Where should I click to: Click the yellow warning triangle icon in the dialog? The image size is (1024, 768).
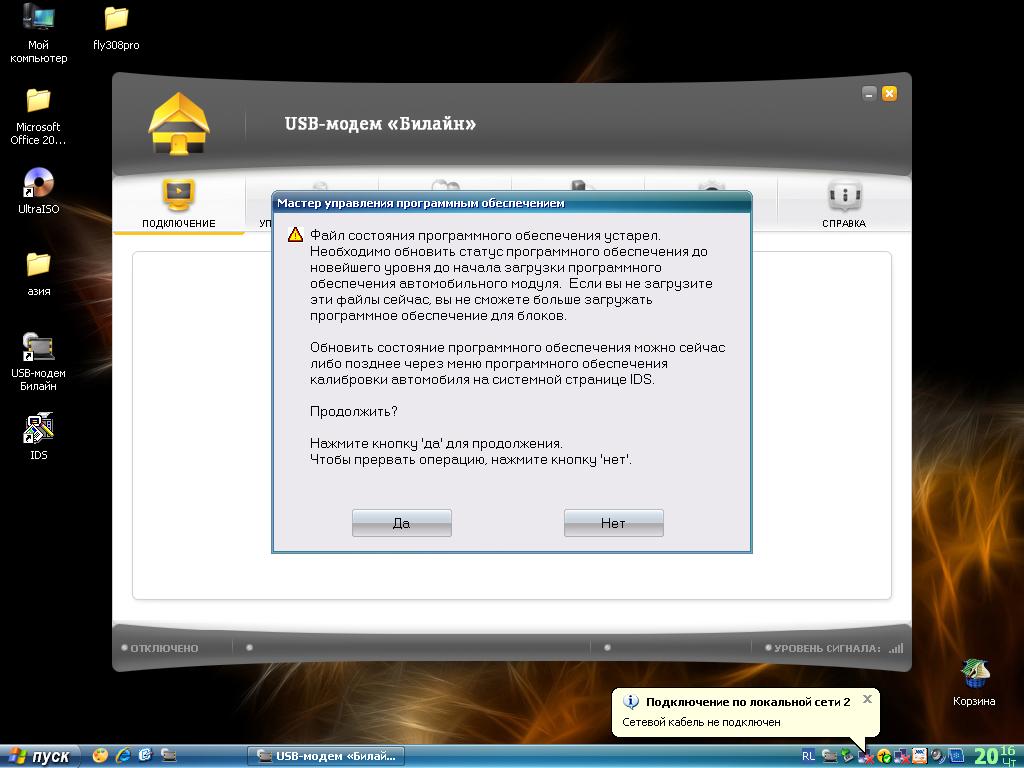point(295,234)
